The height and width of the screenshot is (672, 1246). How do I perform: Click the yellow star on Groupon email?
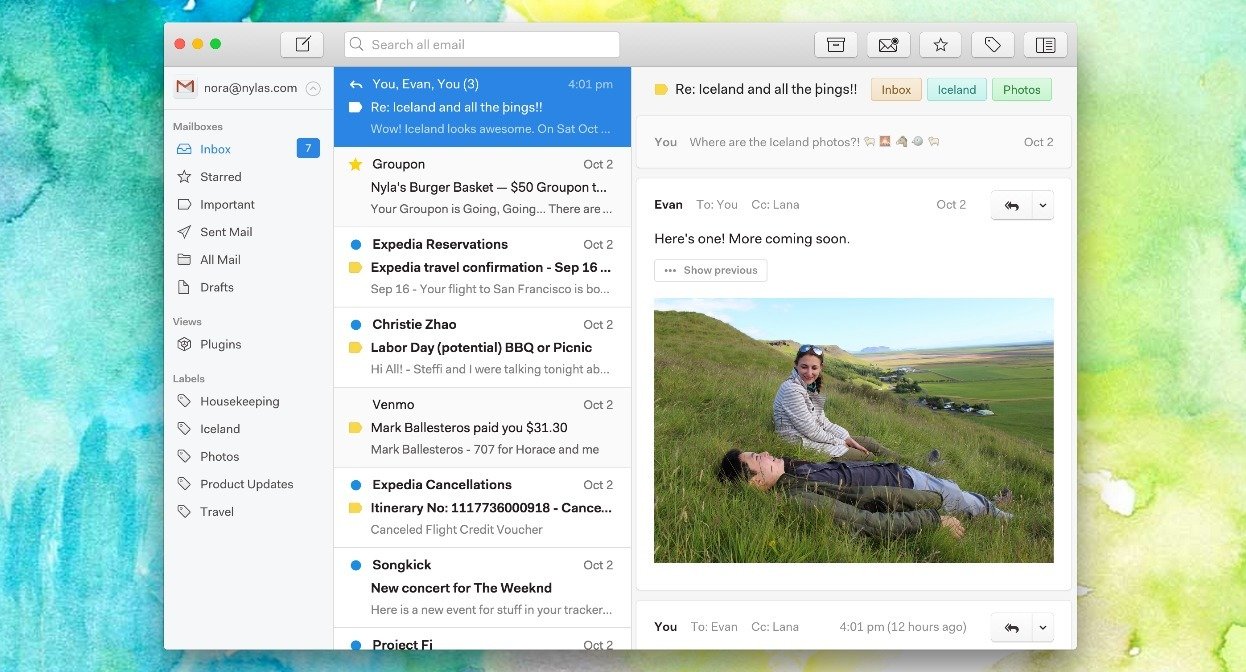[x=355, y=164]
